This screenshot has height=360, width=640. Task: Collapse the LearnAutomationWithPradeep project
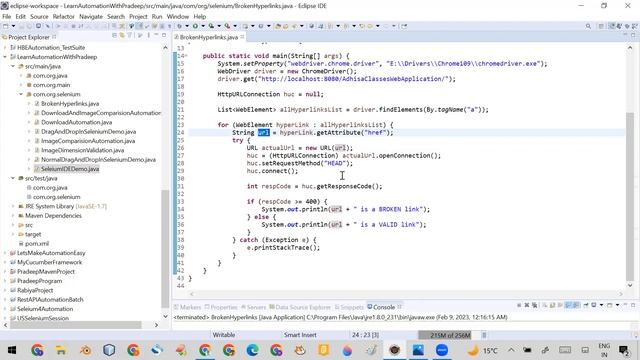tap(5, 57)
